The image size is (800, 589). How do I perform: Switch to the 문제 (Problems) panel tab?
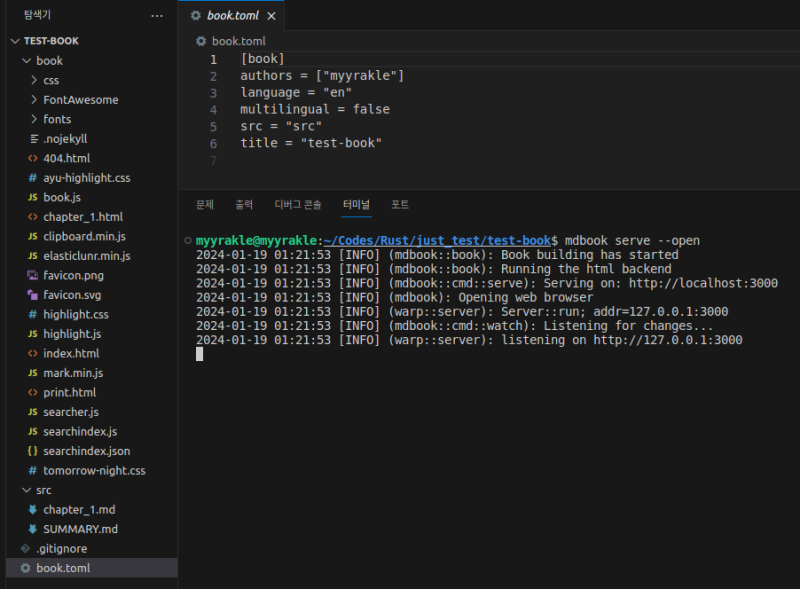pos(205,204)
